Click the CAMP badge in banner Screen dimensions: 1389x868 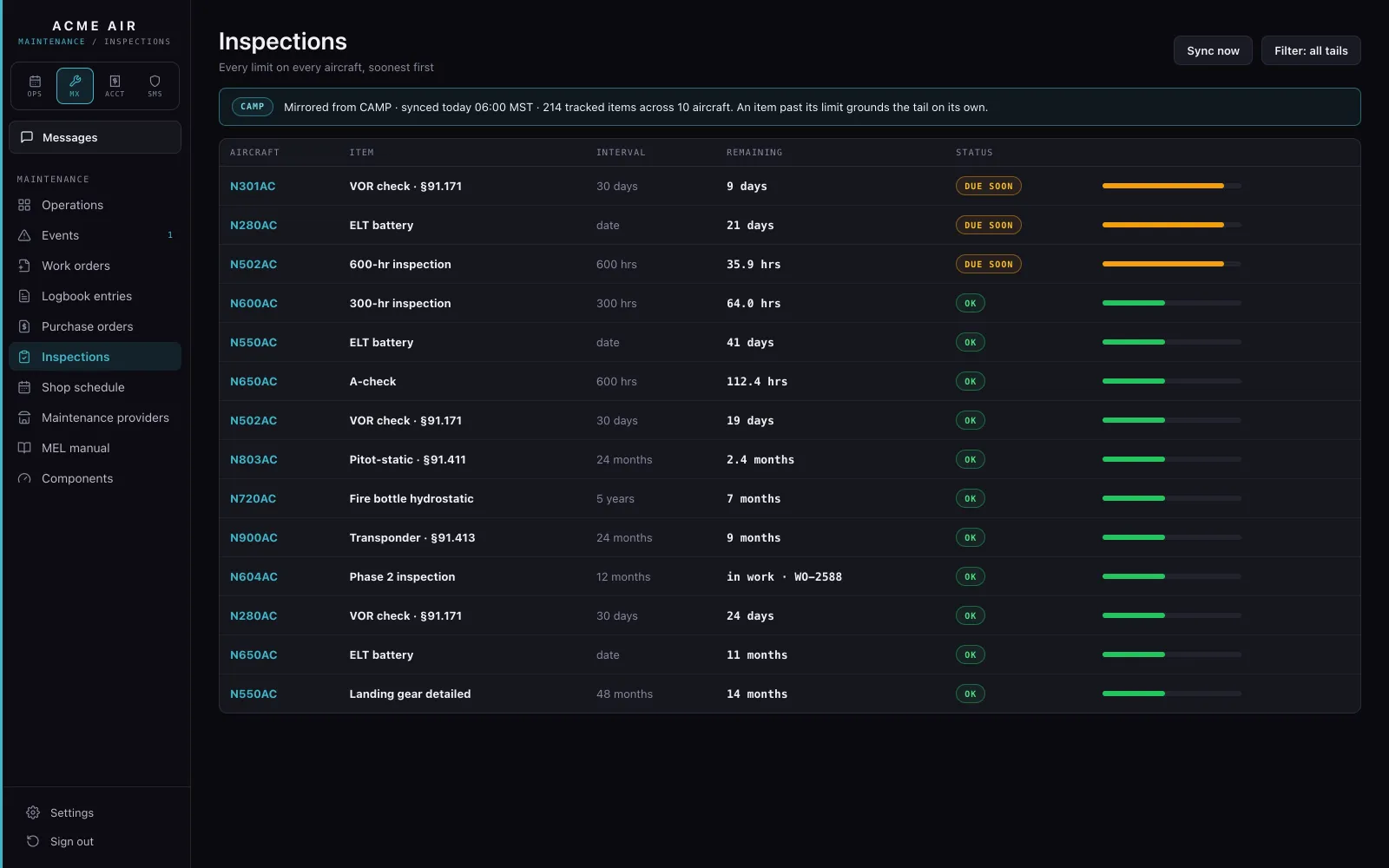253,107
